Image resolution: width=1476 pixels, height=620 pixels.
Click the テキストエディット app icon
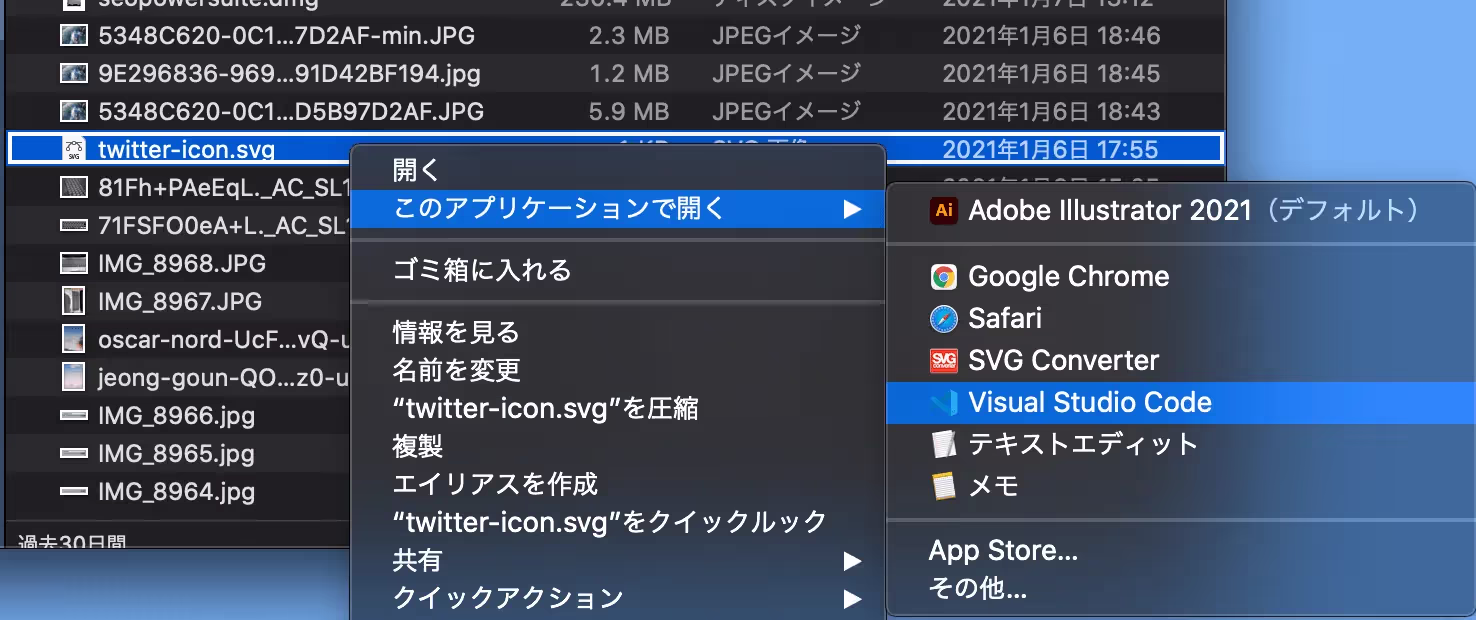(x=943, y=444)
